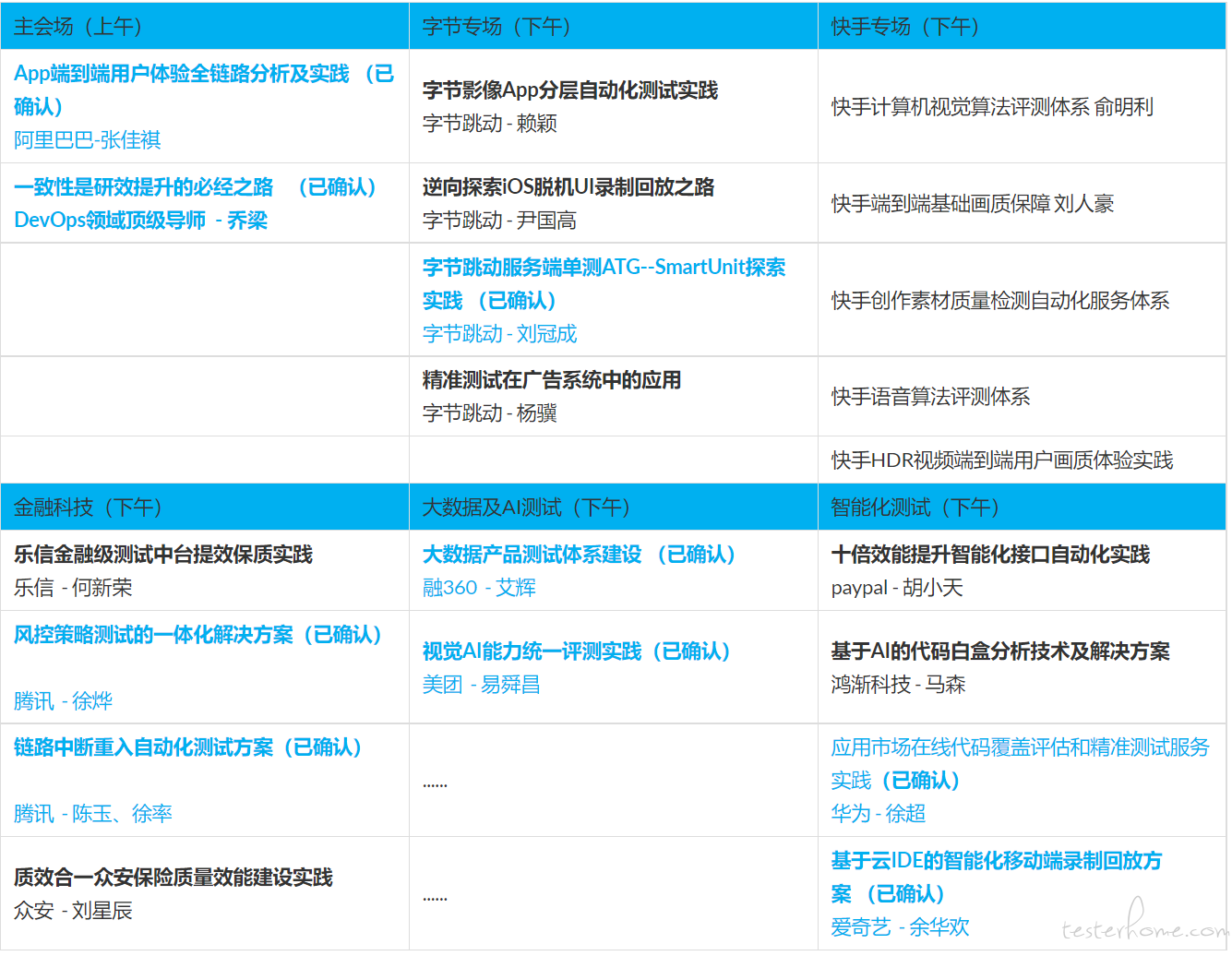Open speaker link 腾讯 - 徐烨
1232x956 pixels.
[x=63, y=701]
